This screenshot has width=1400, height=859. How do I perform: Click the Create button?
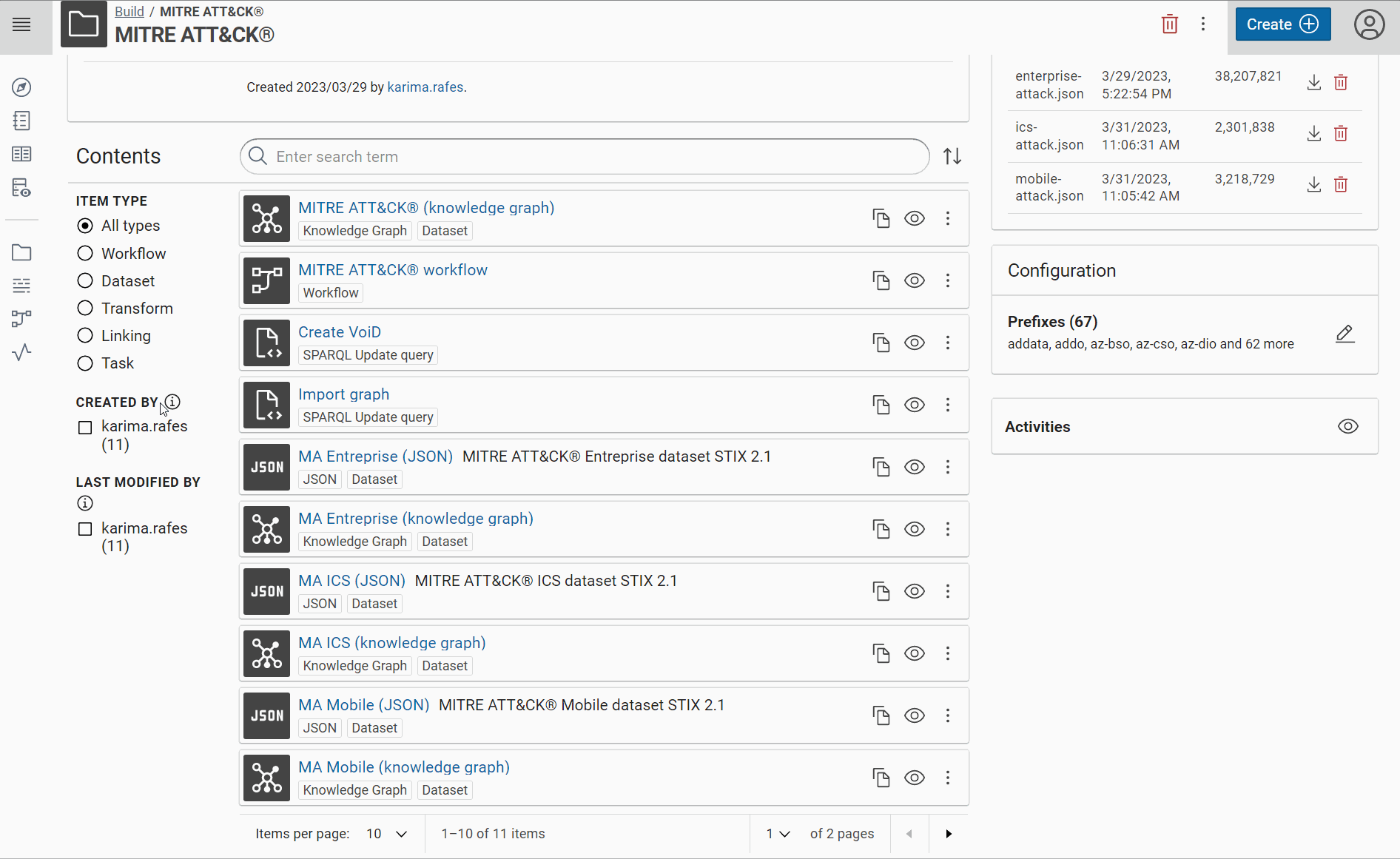coord(1282,24)
